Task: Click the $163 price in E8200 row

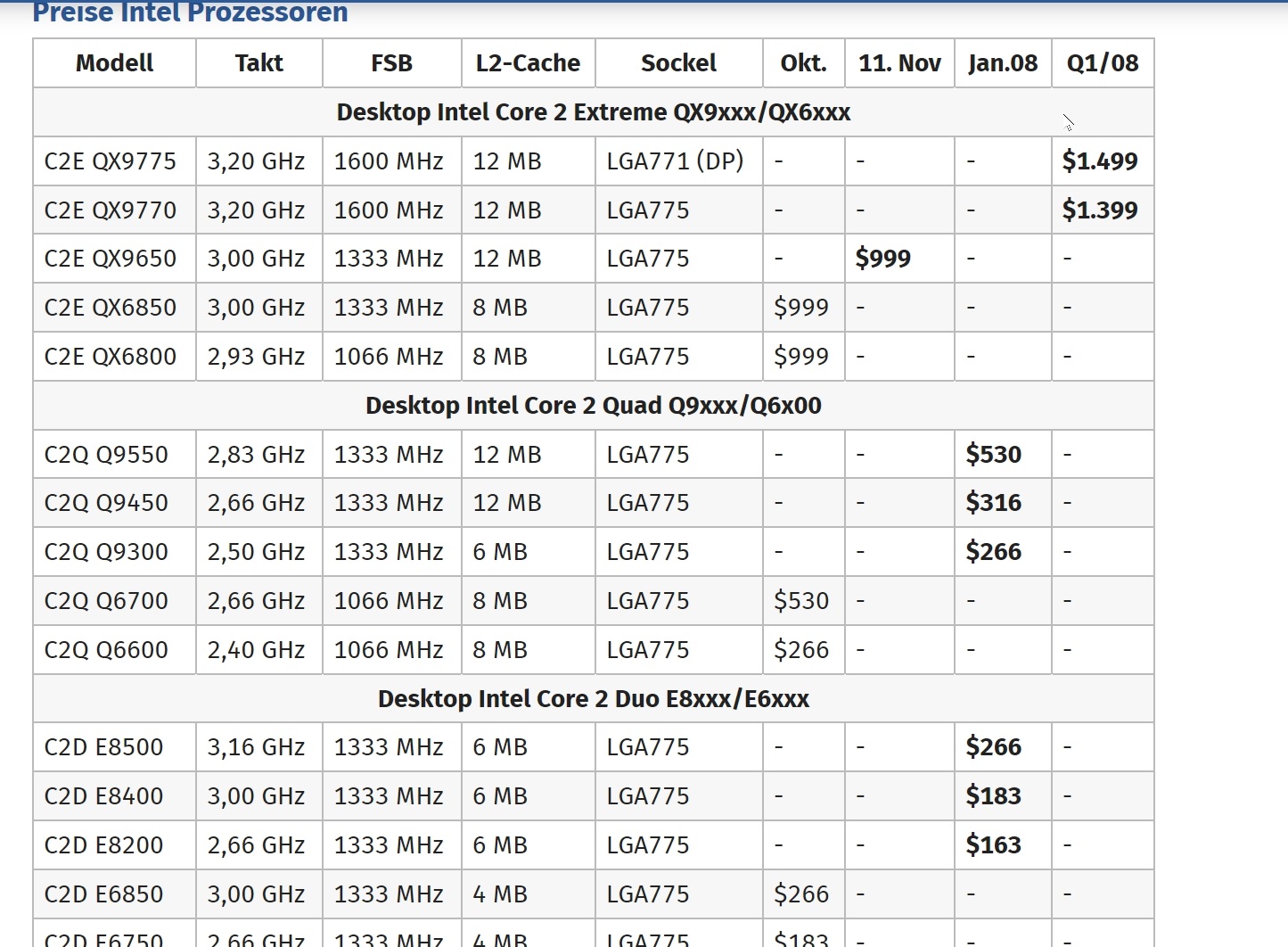Action: 994,845
